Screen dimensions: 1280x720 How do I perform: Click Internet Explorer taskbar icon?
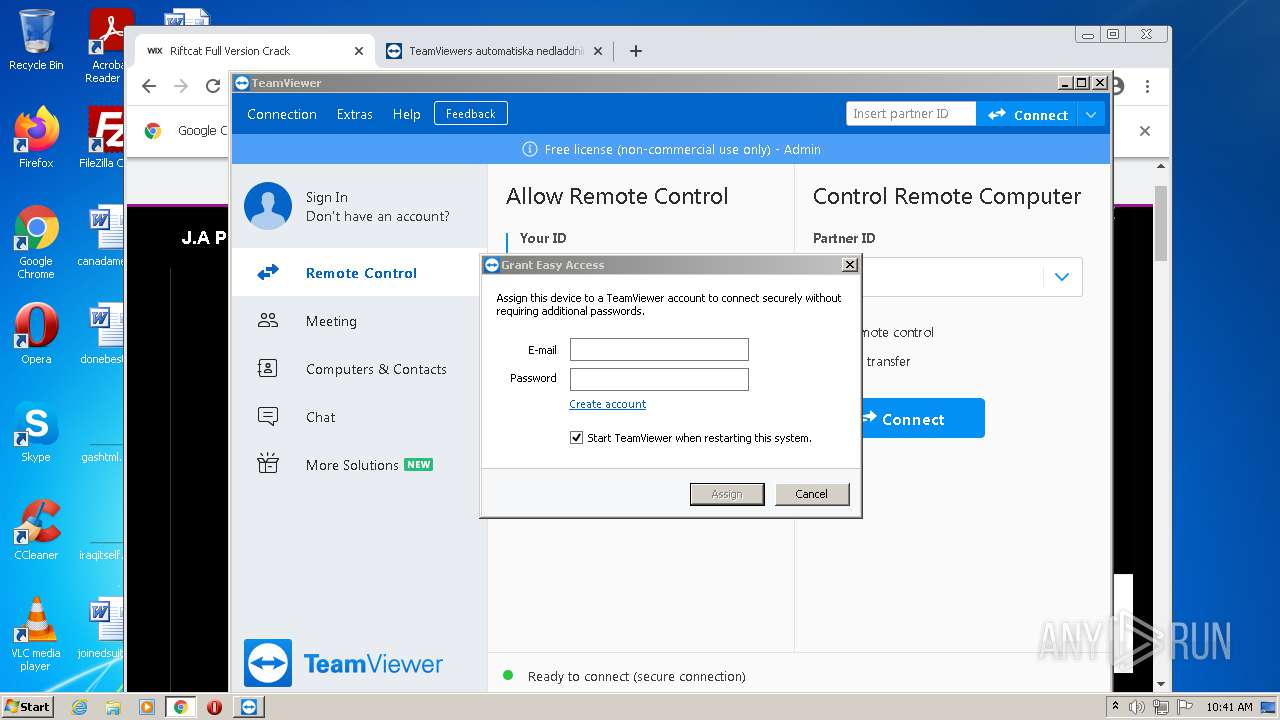coord(80,707)
